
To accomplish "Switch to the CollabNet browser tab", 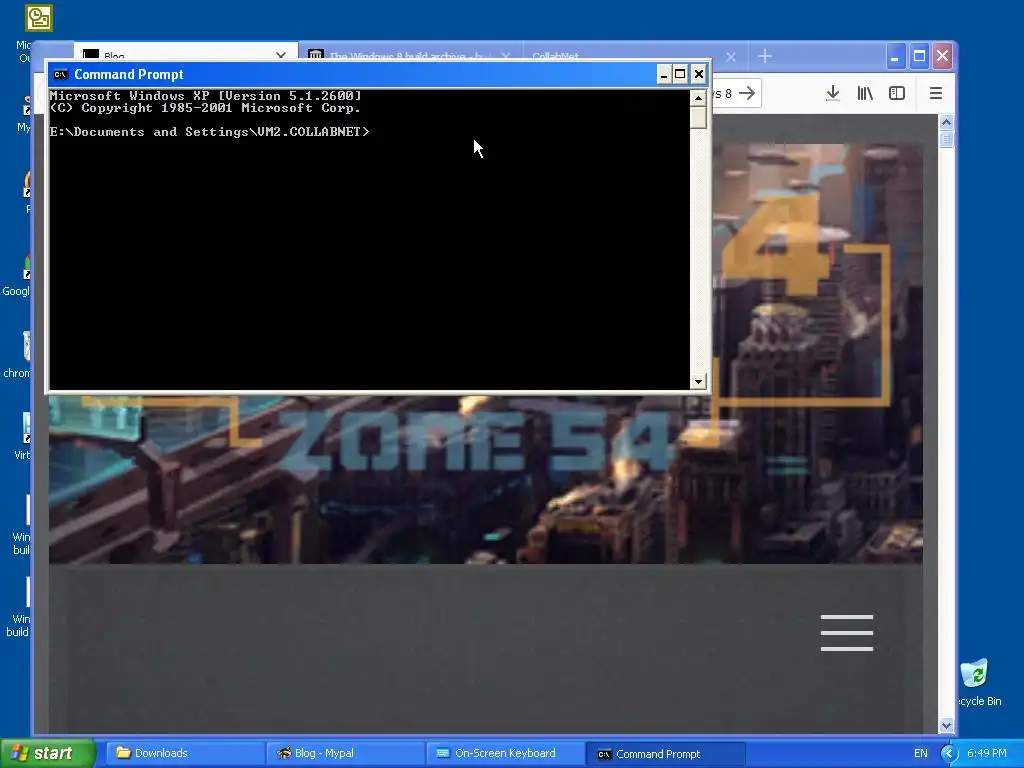I will pos(633,54).
